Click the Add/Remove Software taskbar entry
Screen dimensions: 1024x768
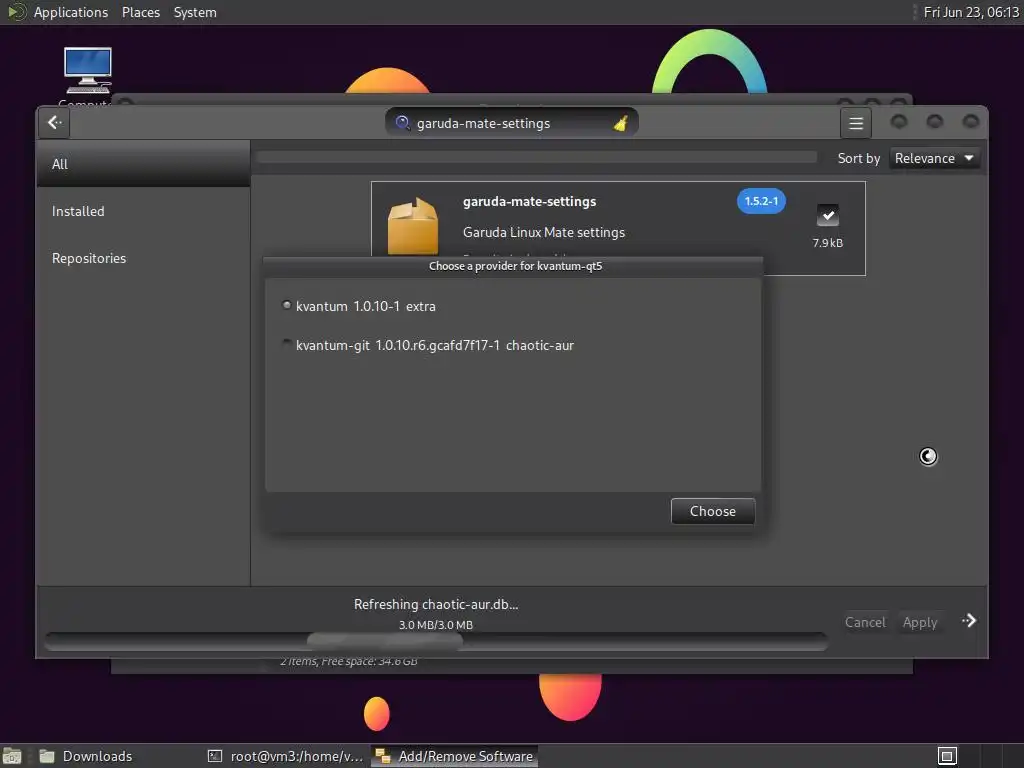455,756
